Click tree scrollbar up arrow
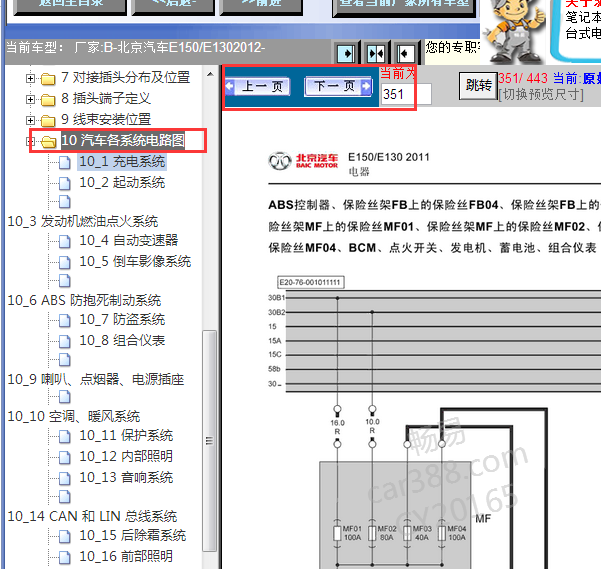This screenshot has width=601, height=569. [x=210, y=75]
